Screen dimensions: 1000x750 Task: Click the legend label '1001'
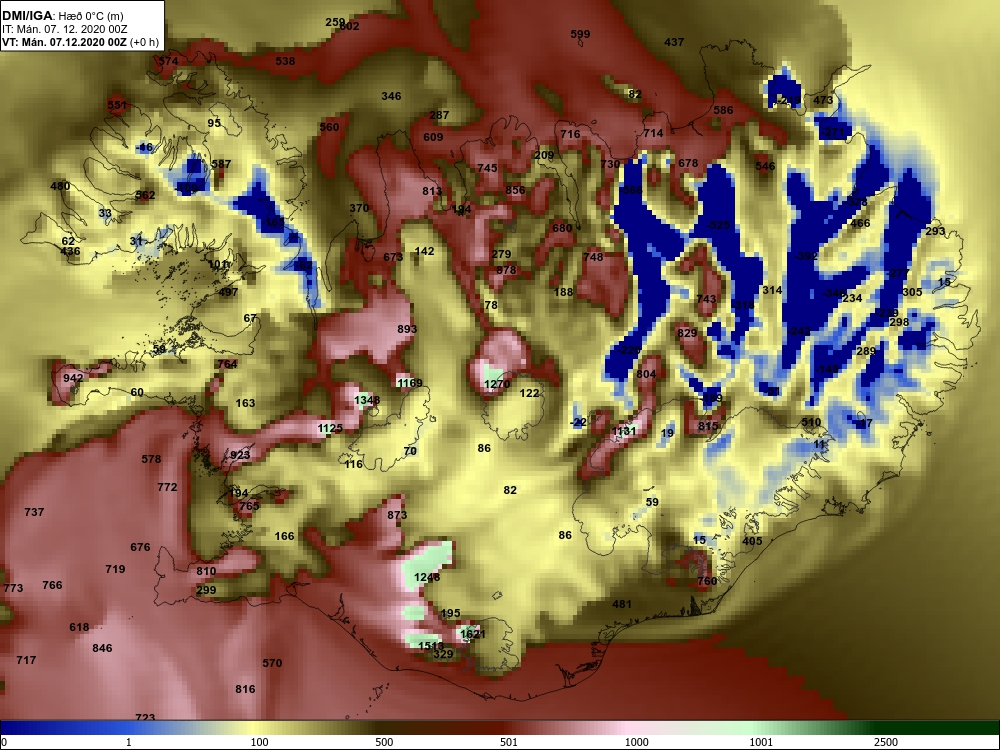click(x=761, y=742)
